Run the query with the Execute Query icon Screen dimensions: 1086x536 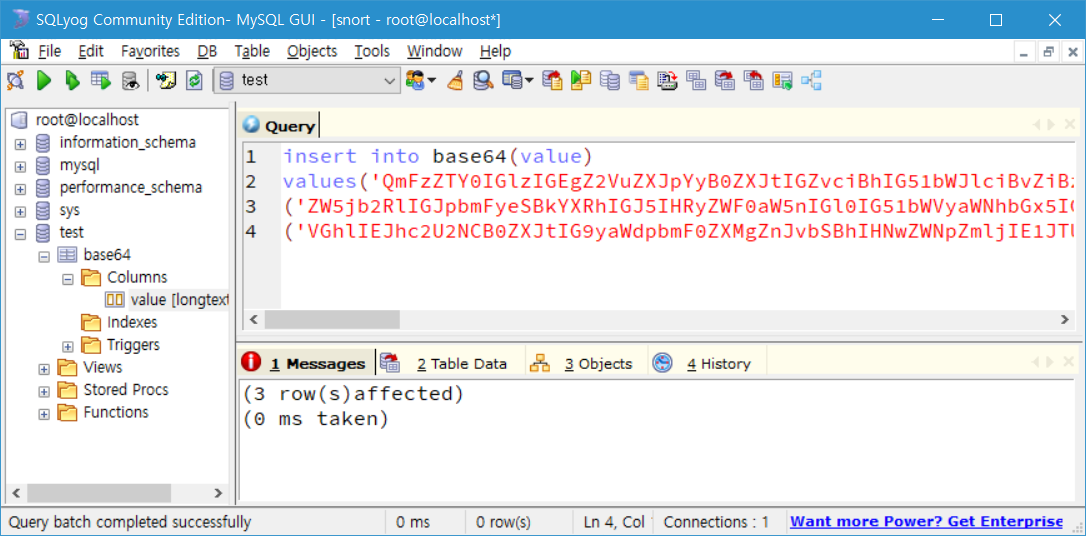tap(44, 80)
